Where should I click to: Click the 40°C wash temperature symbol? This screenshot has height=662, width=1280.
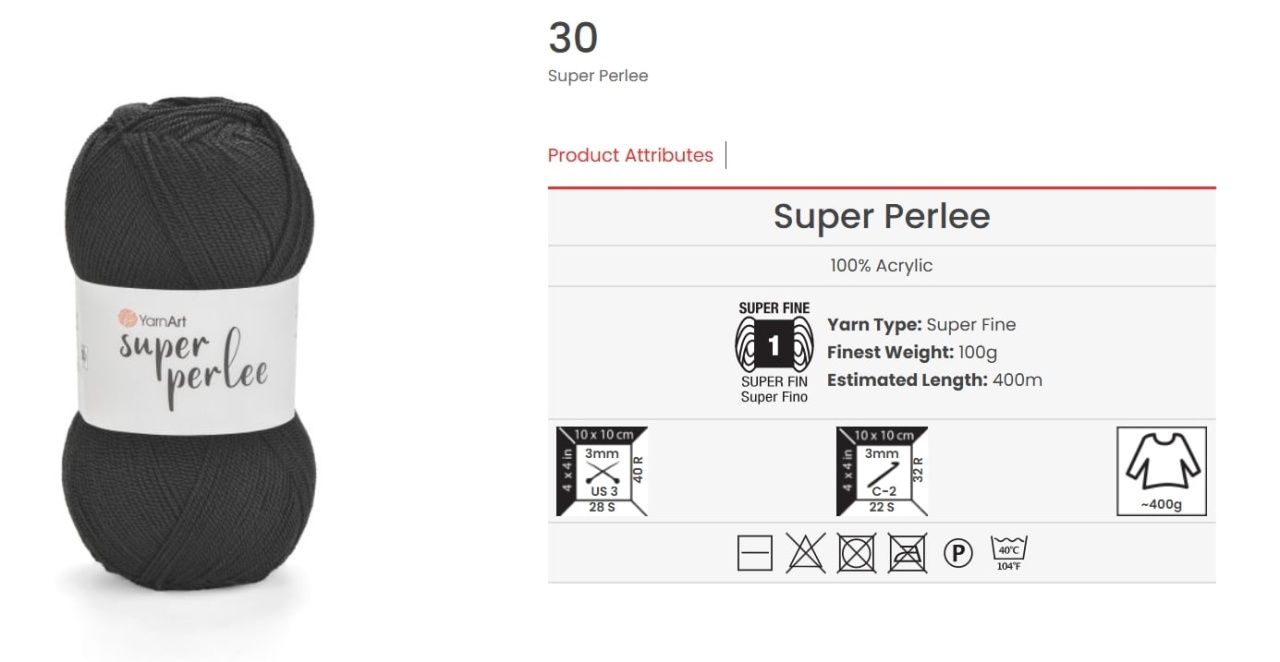(1008, 553)
